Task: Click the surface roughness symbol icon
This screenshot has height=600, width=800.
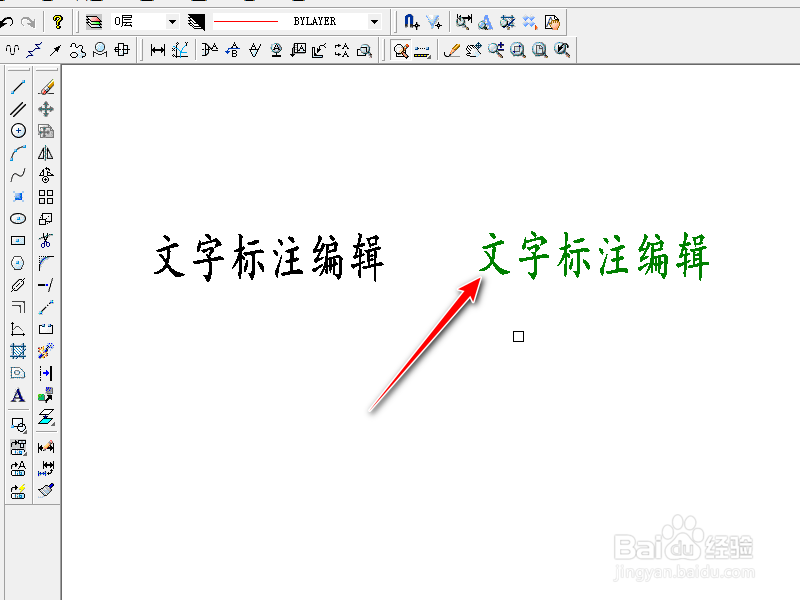Action: click(x=255, y=50)
